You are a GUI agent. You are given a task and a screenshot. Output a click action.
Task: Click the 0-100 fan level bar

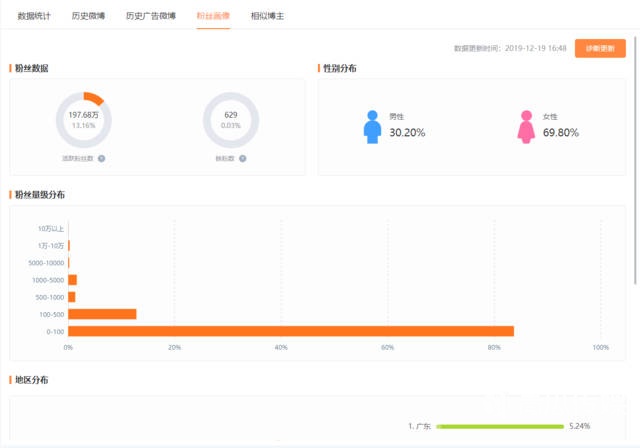point(290,331)
